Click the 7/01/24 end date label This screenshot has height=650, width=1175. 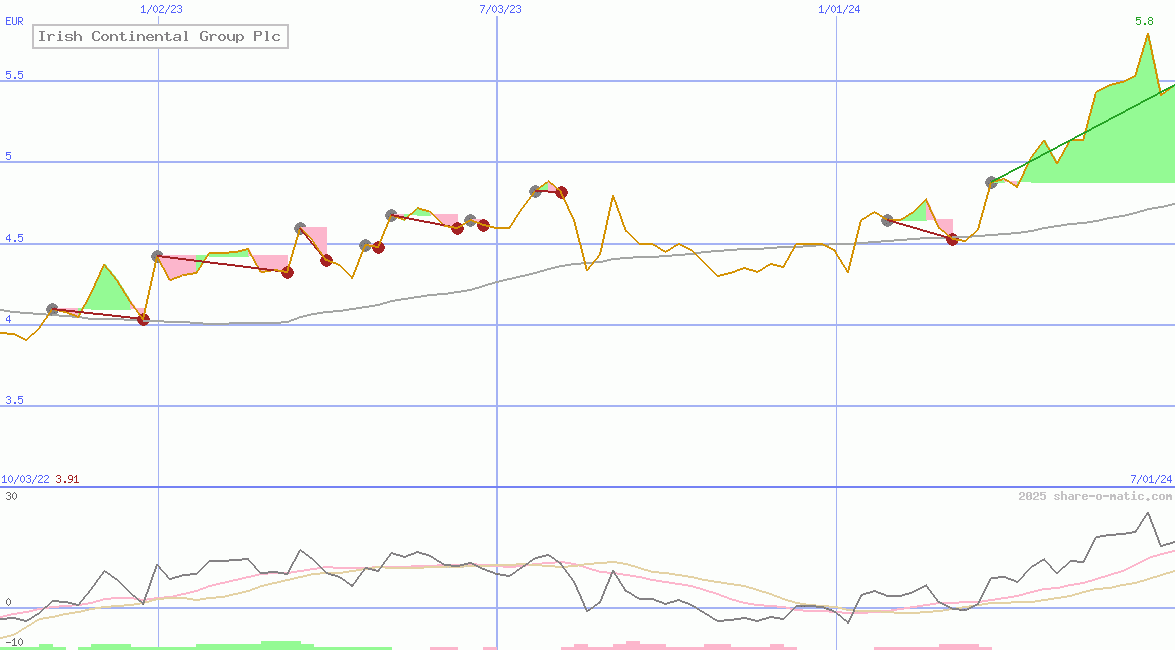pyautogui.click(x=1150, y=479)
